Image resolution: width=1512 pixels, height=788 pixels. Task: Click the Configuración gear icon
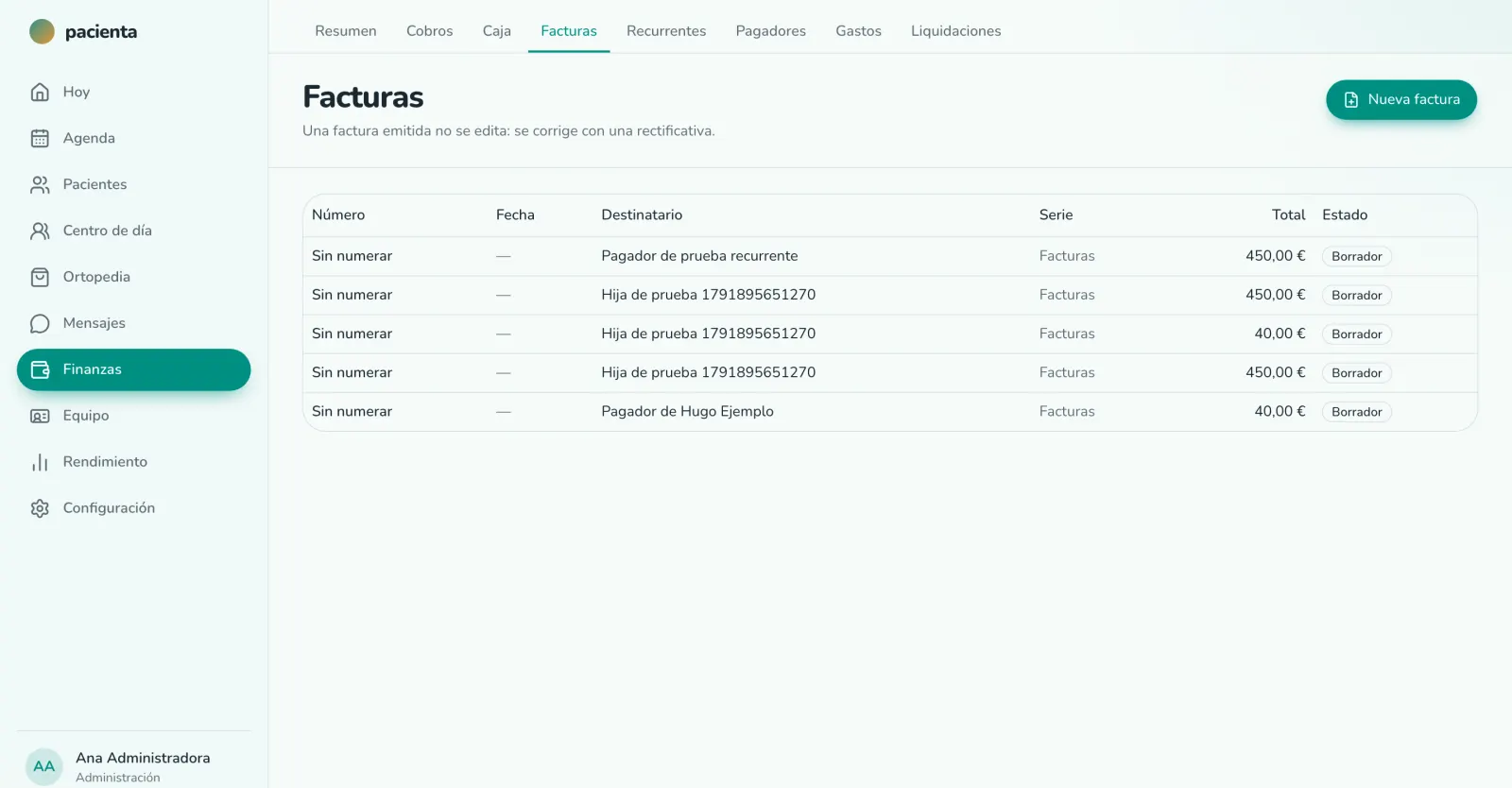click(40, 508)
